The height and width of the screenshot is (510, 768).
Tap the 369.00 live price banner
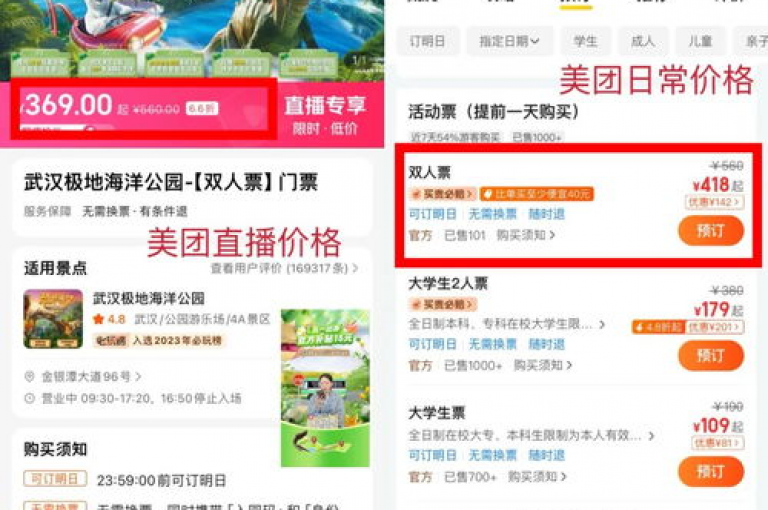[144, 108]
